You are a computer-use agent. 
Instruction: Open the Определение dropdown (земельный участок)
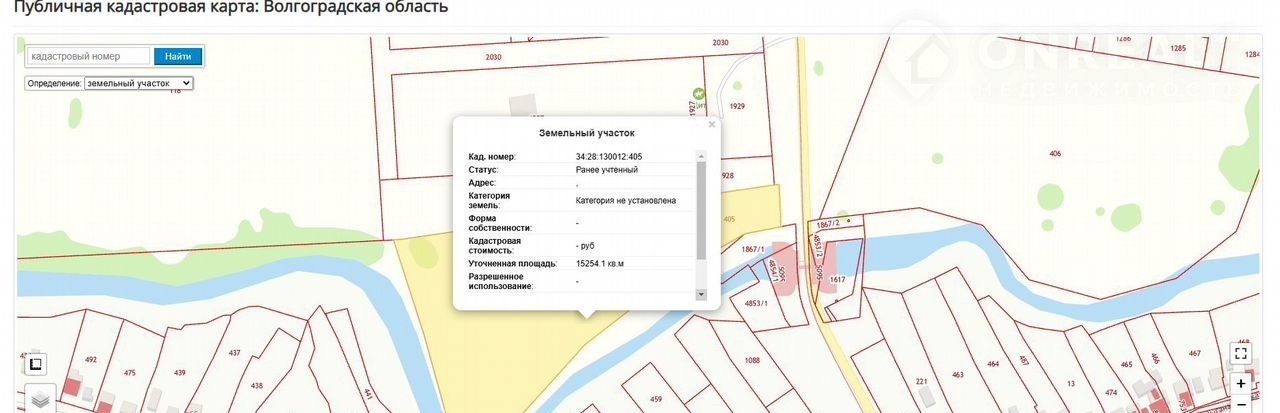coord(139,84)
